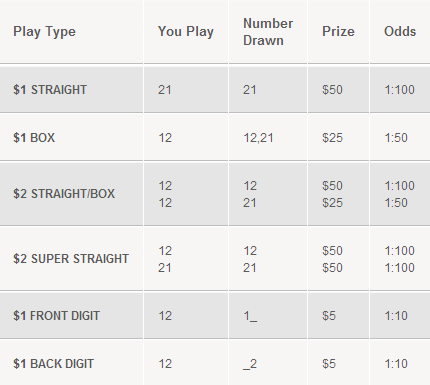This screenshot has height=385, width=430.
Task: Click the 12,21 number drawn cell
Action: pos(258,138)
